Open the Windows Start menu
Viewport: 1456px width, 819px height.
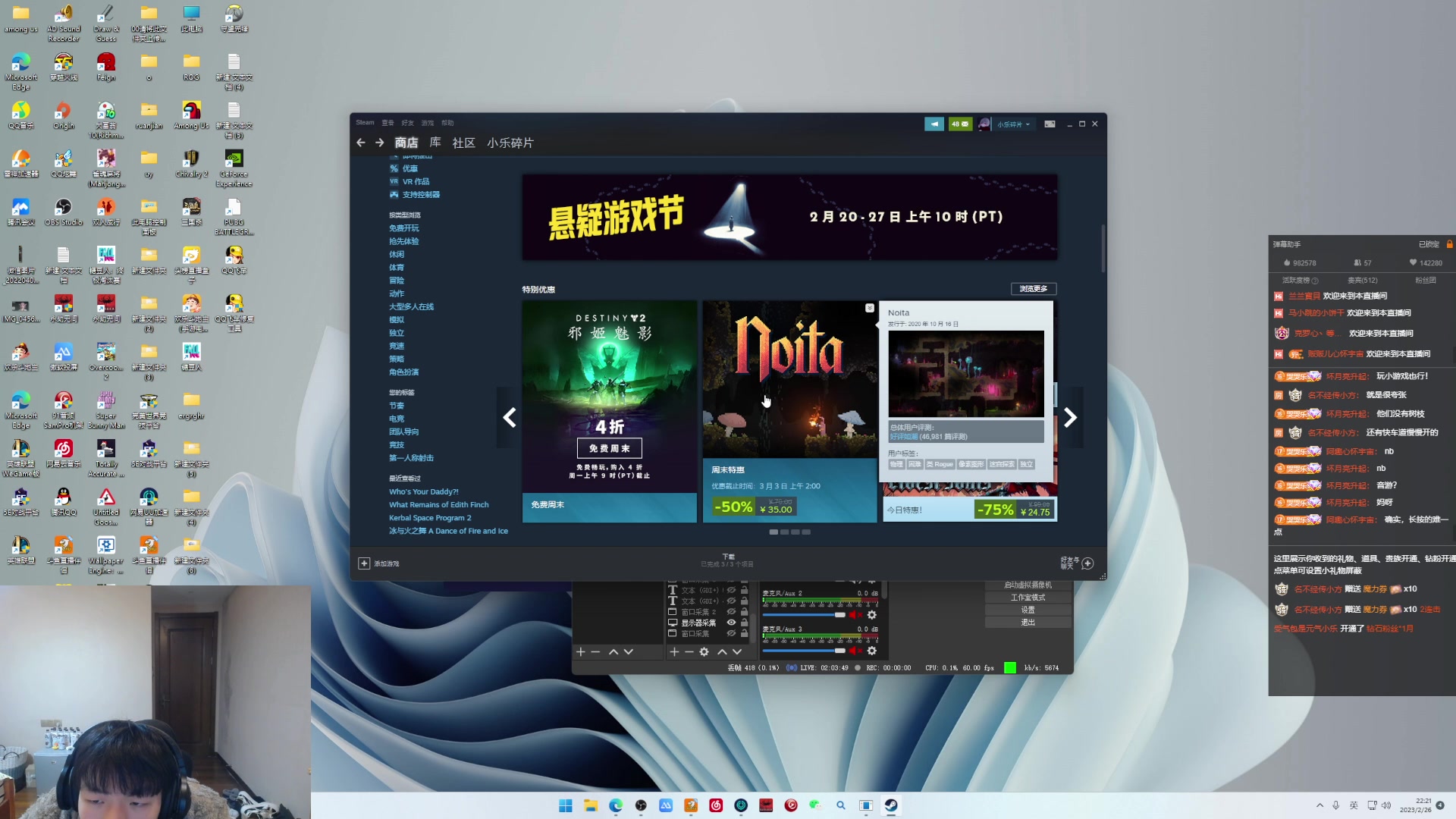click(x=566, y=805)
